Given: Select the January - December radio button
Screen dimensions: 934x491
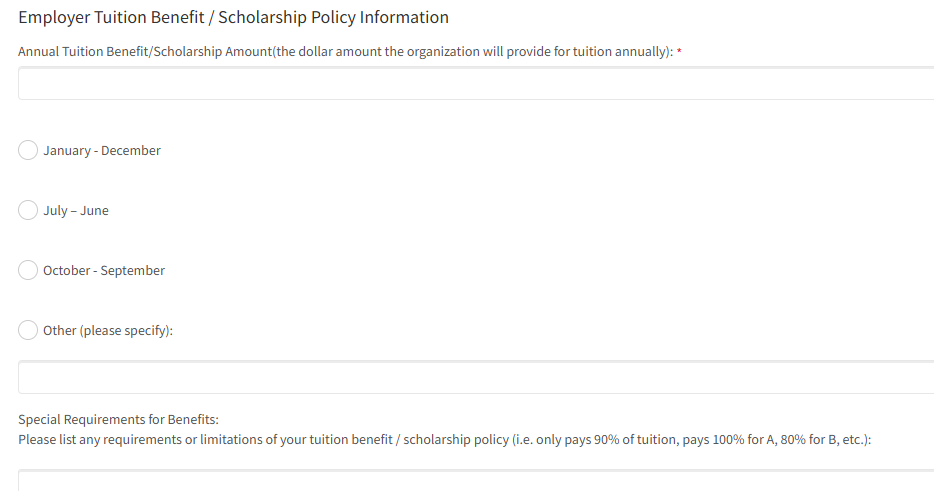Looking at the screenshot, I should point(29,150).
